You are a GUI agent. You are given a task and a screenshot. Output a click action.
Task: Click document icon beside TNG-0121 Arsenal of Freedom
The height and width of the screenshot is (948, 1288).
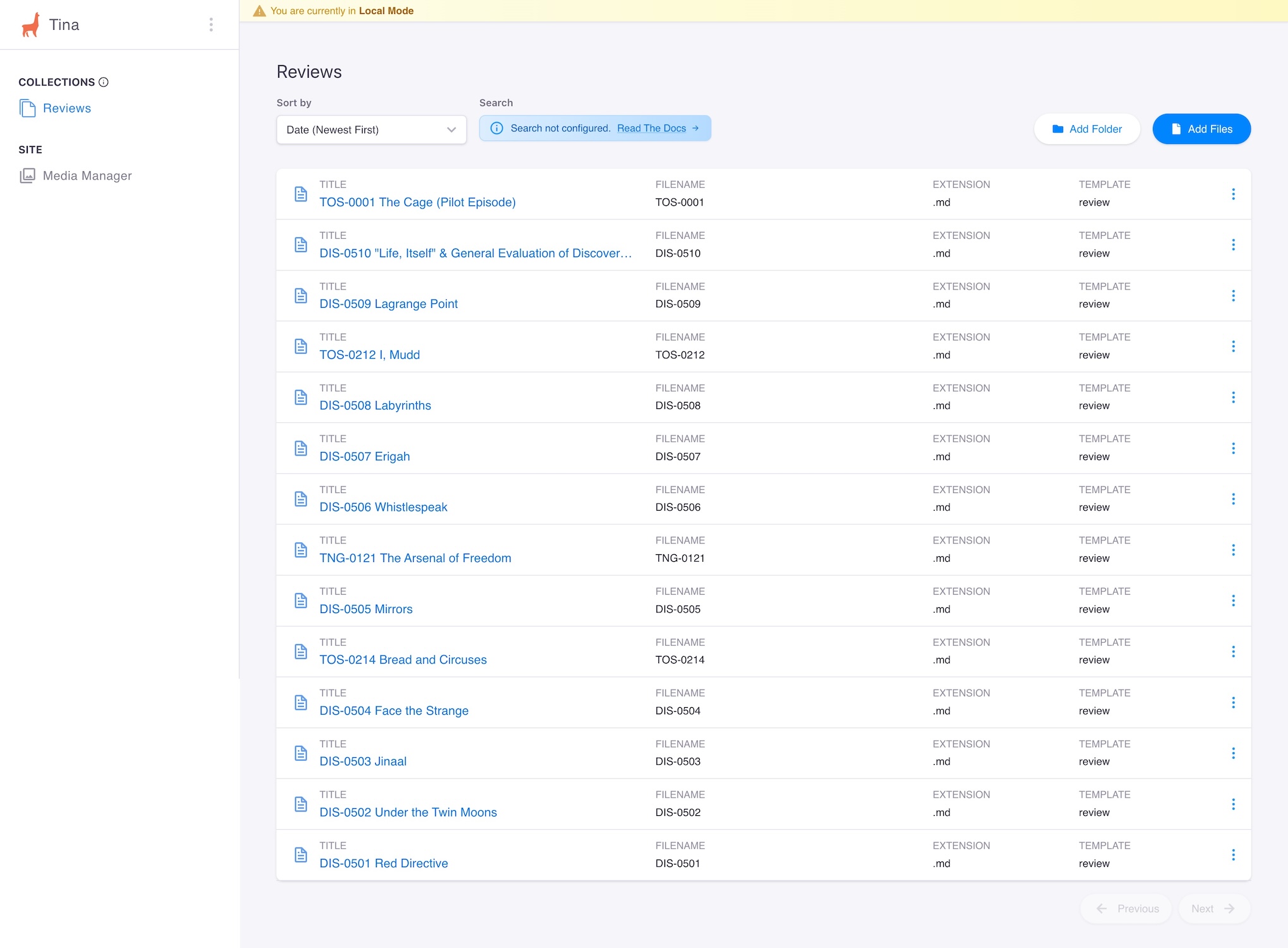tap(301, 550)
